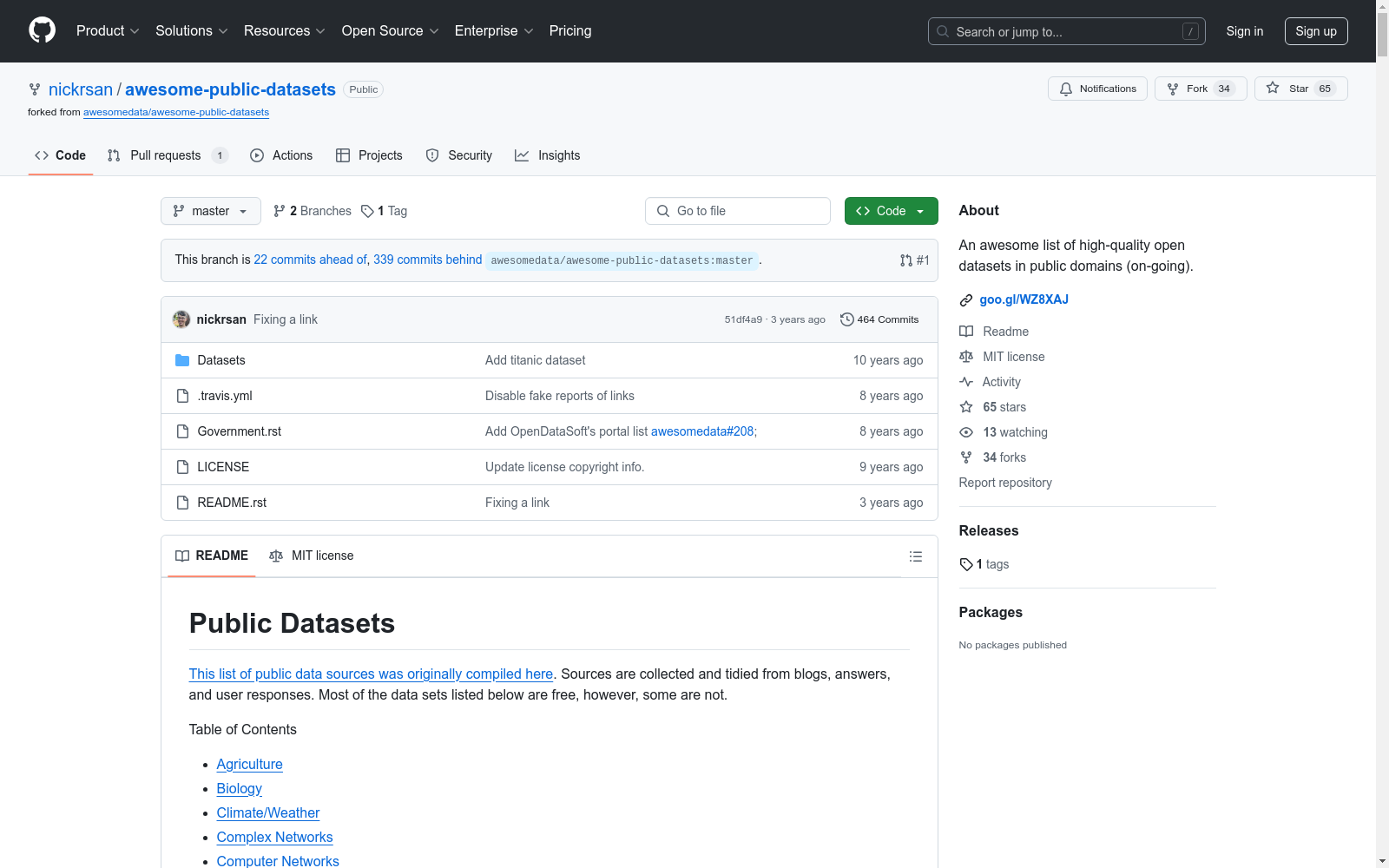This screenshot has width=1389, height=868.
Task: Expand the Resources menu
Action: click(285, 31)
